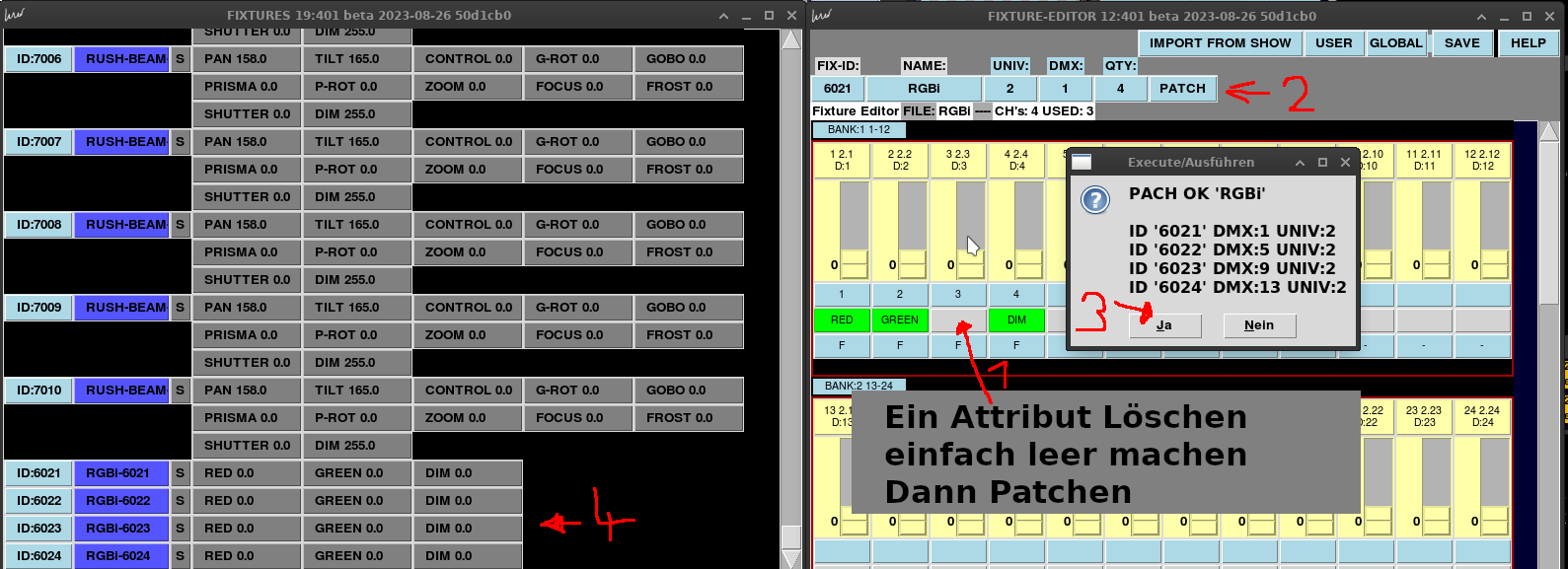Roll up the FIXTURES window
Image resolution: width=1568 pixels, height=569 pixels.
coord(724,16)
